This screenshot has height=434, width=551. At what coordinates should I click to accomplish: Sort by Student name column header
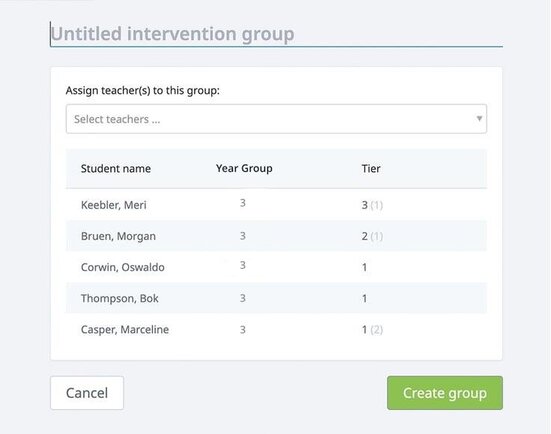coord(116,169)
